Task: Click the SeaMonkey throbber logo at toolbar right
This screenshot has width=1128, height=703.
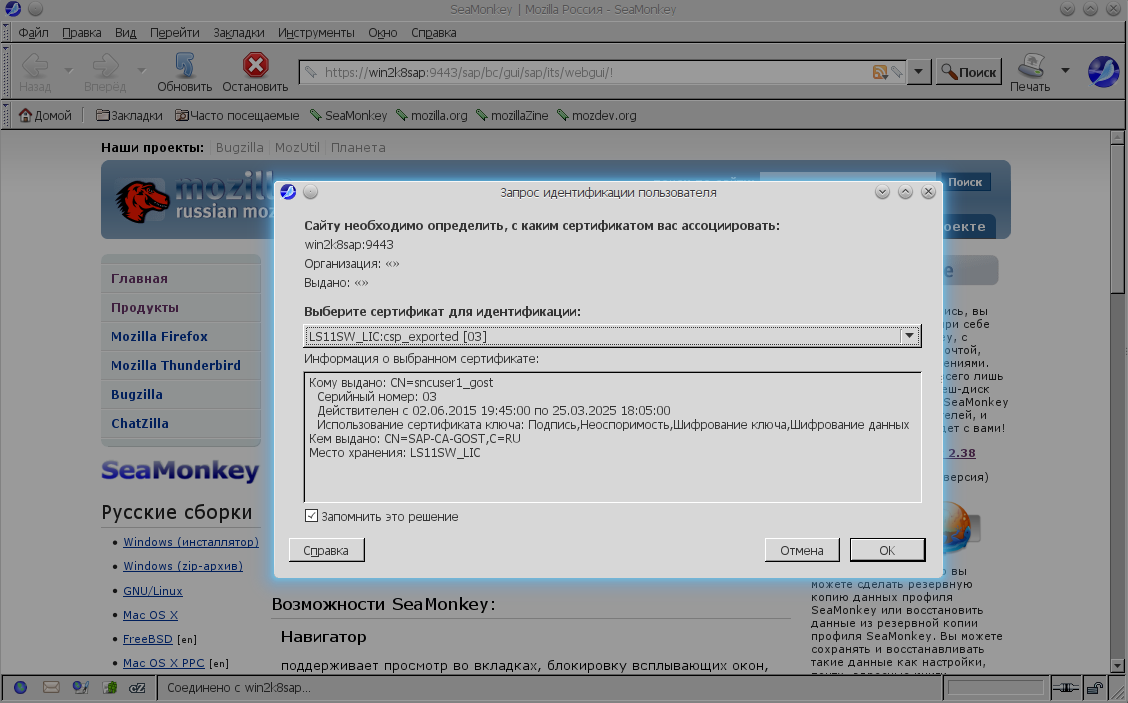Action: 1103,72
